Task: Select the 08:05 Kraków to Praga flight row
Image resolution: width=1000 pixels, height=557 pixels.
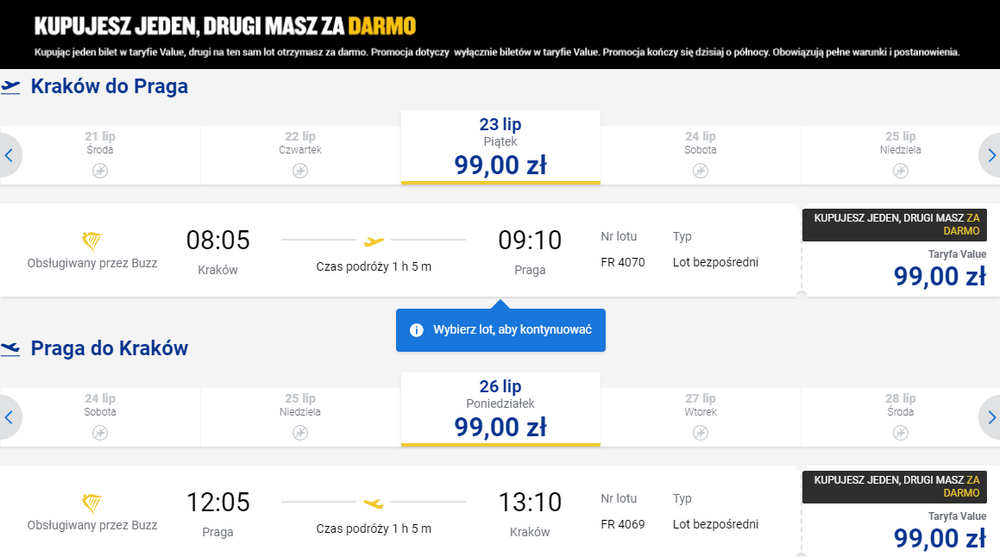Action: coord(399,250)
